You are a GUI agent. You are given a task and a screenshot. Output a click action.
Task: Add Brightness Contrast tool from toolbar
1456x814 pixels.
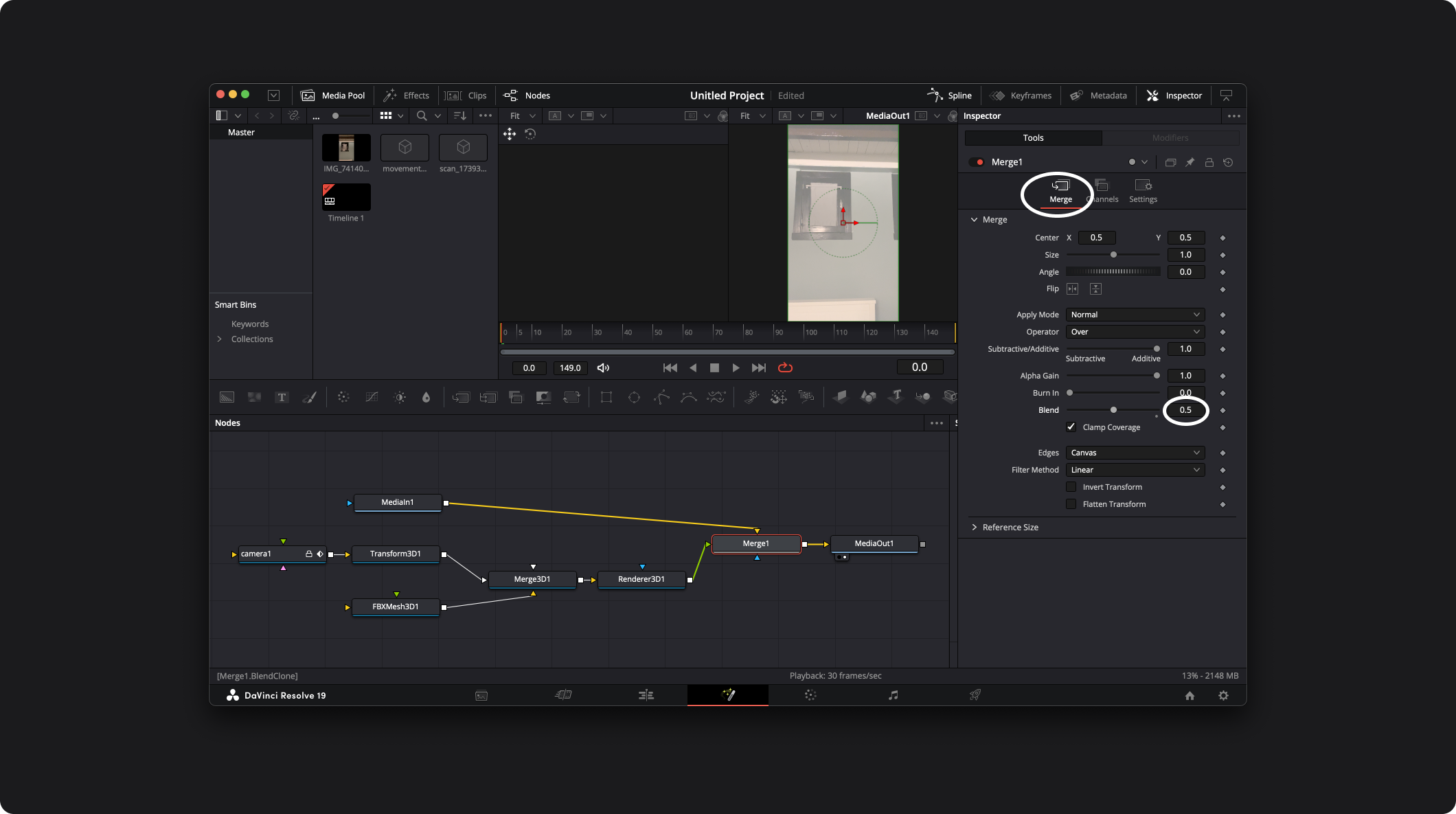400,397
